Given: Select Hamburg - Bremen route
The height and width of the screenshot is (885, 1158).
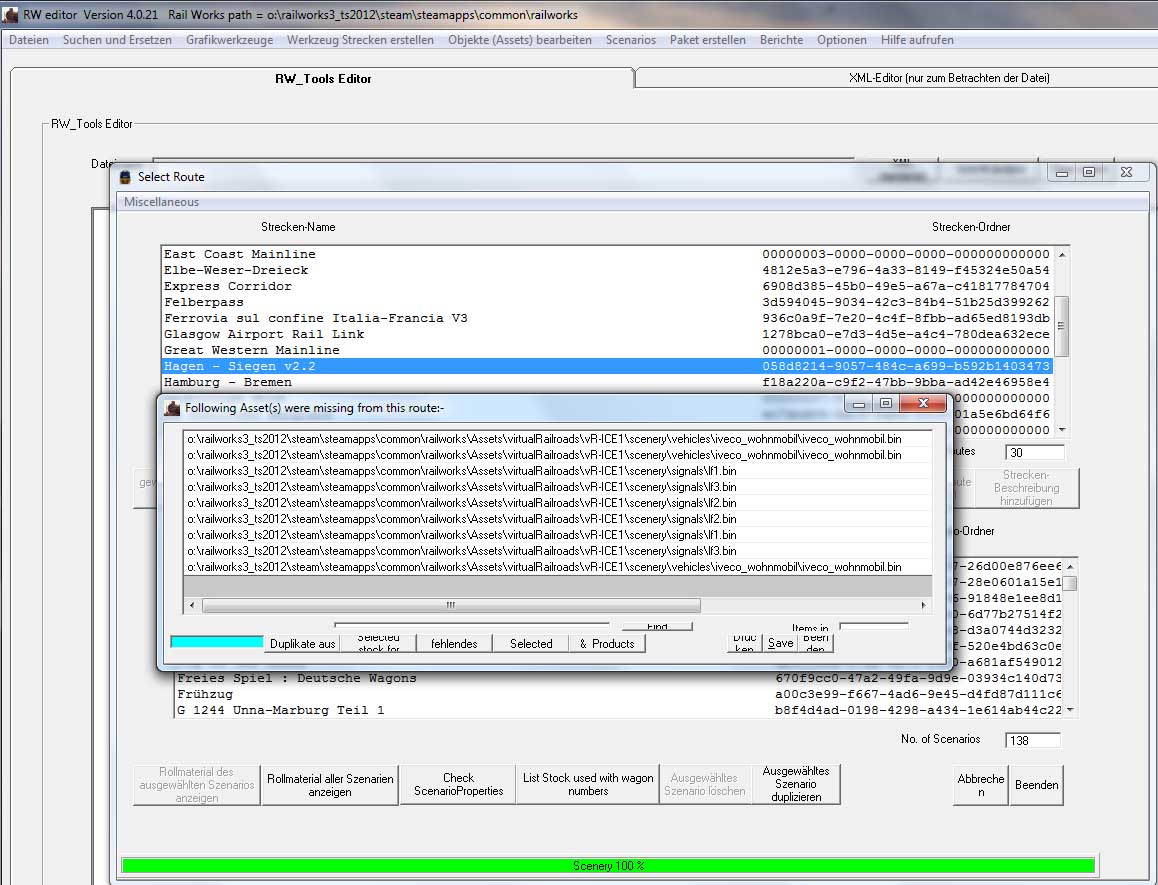Looking at the screenshot, I should (x=606, y=382).
